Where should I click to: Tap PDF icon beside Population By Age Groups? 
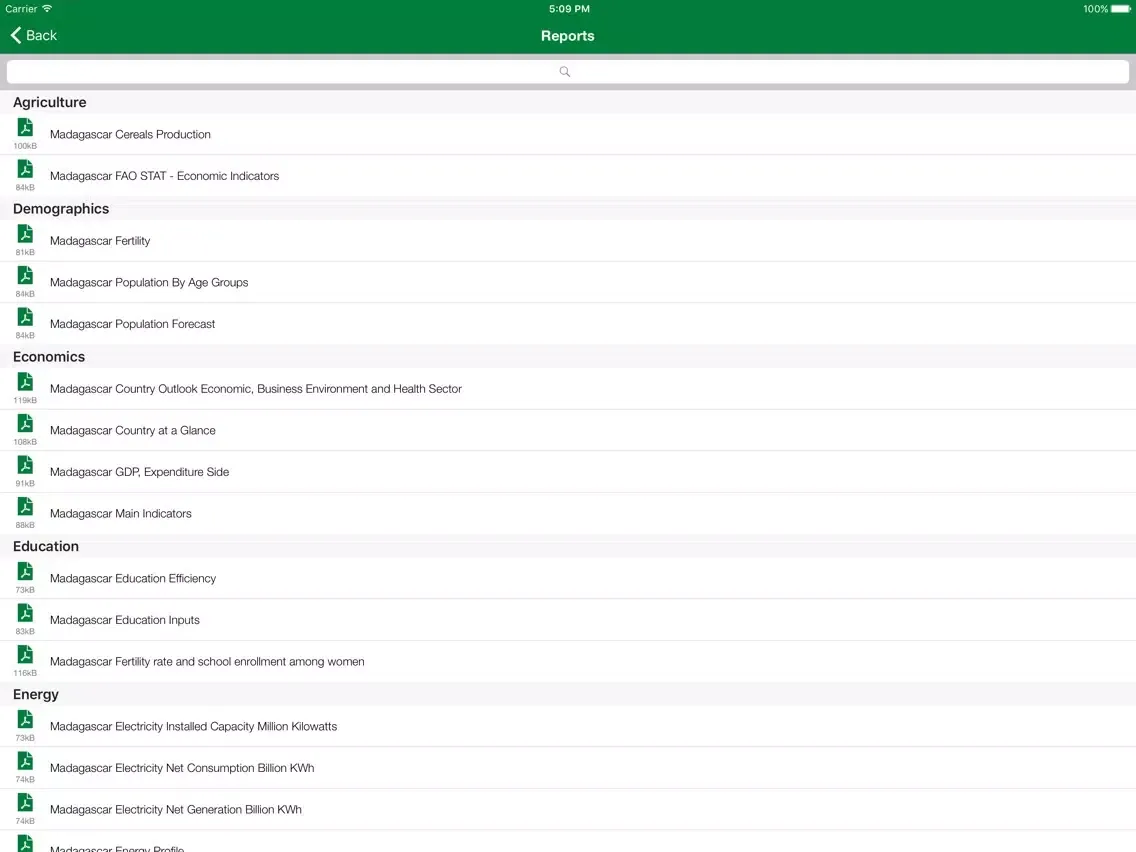[25, 275]
